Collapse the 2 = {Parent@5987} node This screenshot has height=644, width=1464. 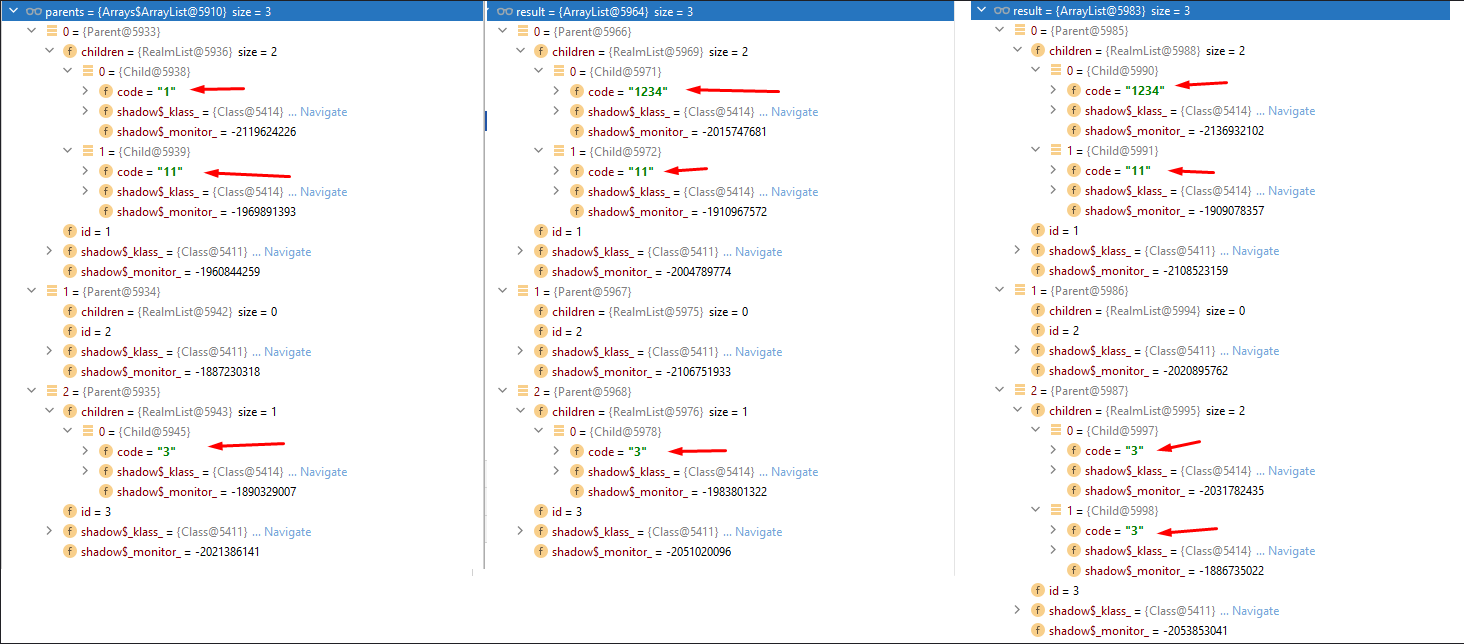tap(997, 390)
